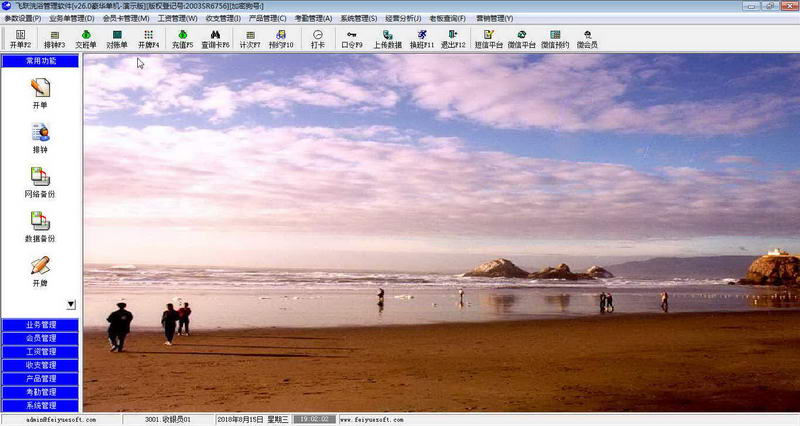Select 充值F5 recharge icon
Image resolution: width=800 pixels, height=426 pixels.
183,39
